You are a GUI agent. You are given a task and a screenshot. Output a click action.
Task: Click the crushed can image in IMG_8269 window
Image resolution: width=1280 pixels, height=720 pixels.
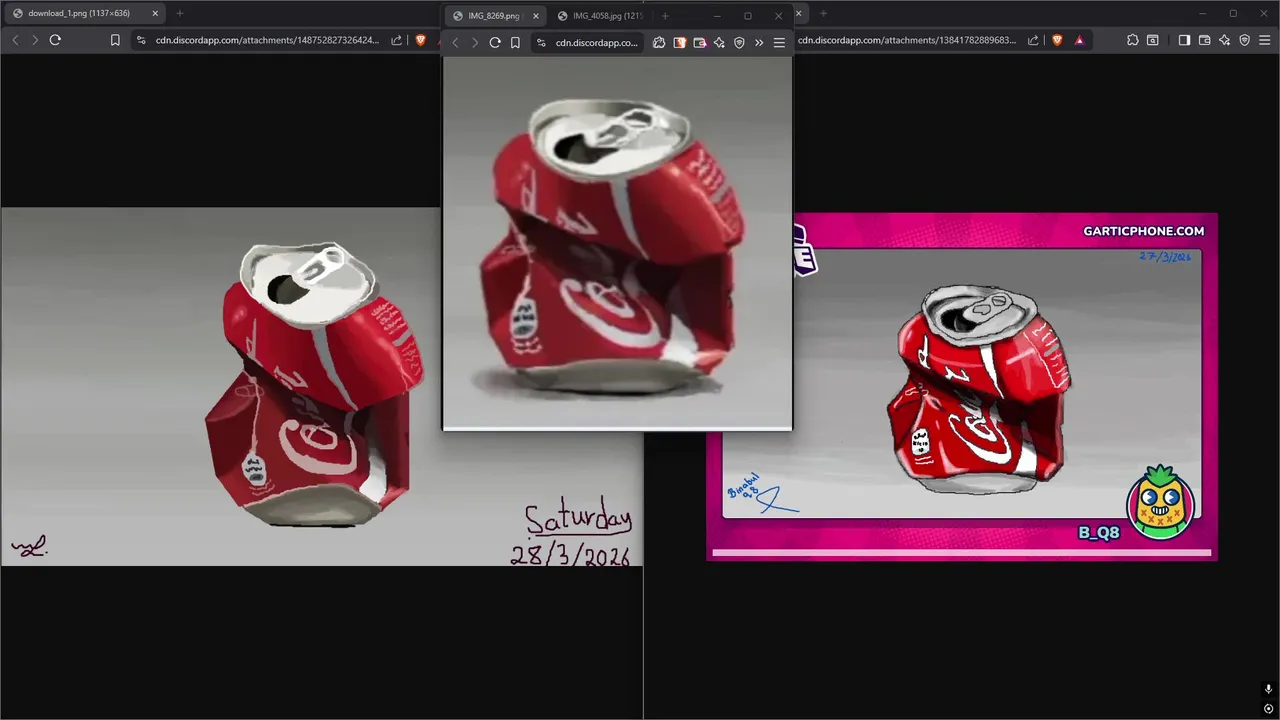[617, 242]
